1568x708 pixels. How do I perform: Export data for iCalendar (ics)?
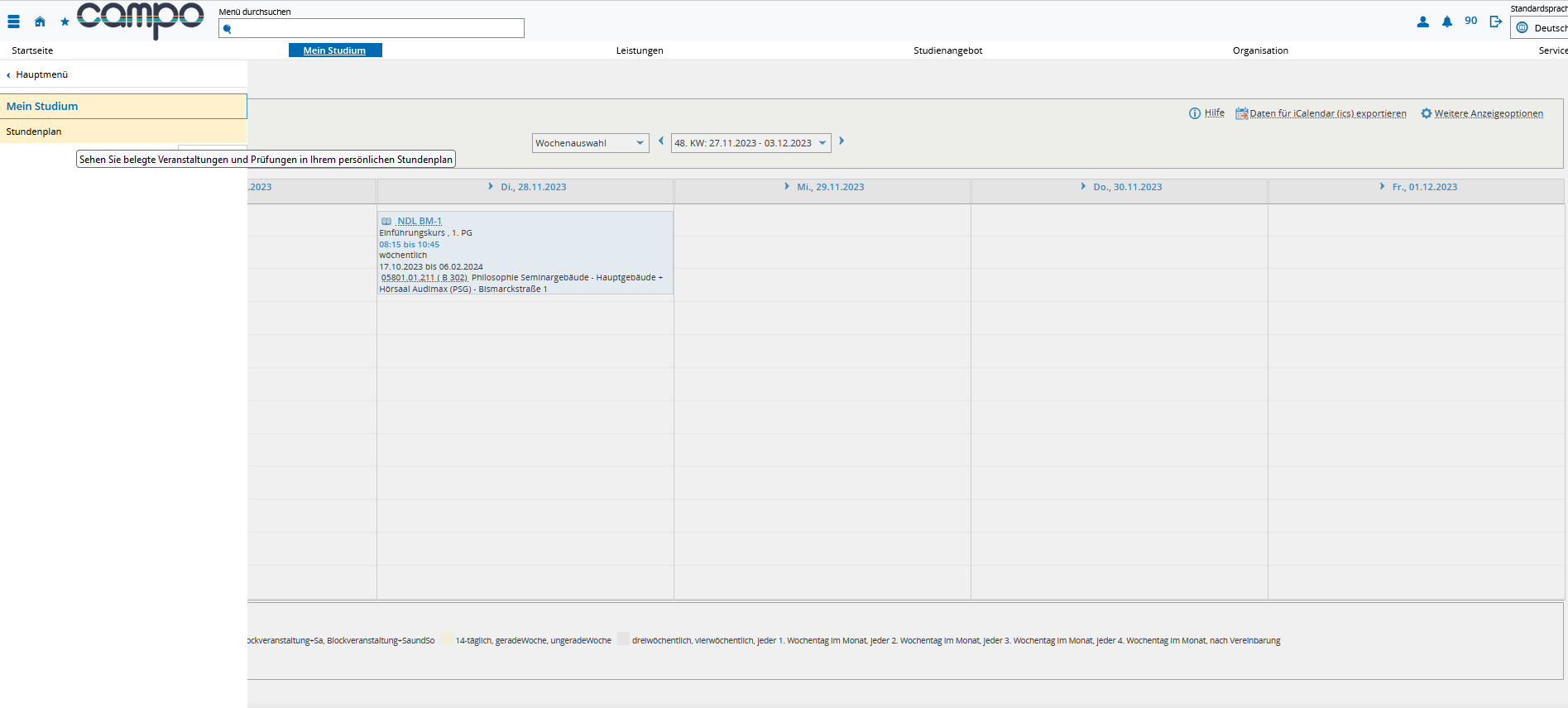(x=1321, y=113)
